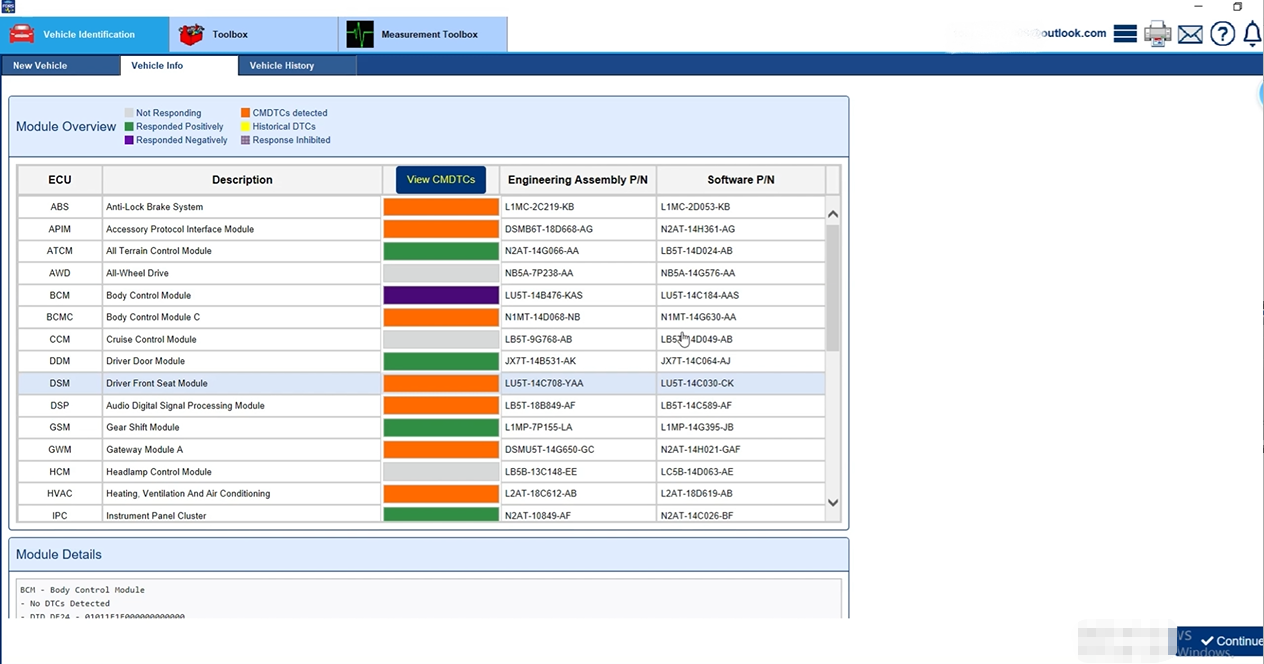Image resolution: width=1264 pixels, height=664 pixels.
Task: Click the envelope mail icon
Action: [1190, 34]
